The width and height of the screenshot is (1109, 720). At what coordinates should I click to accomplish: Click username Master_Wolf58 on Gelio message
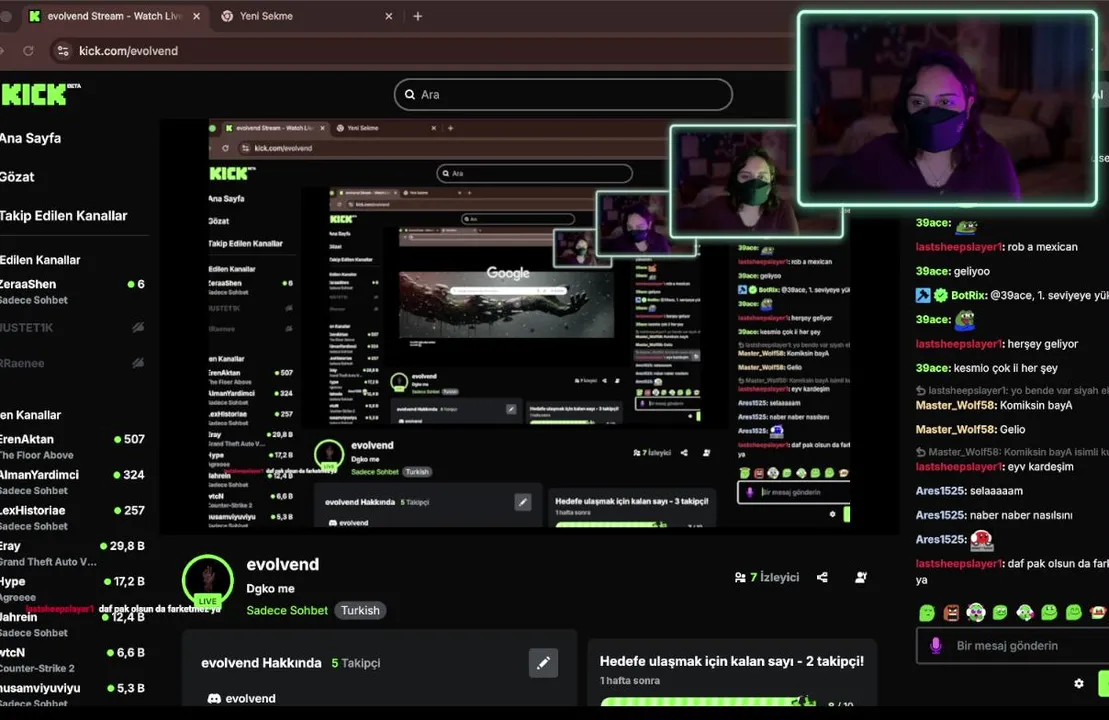click(x=956, y=429)
